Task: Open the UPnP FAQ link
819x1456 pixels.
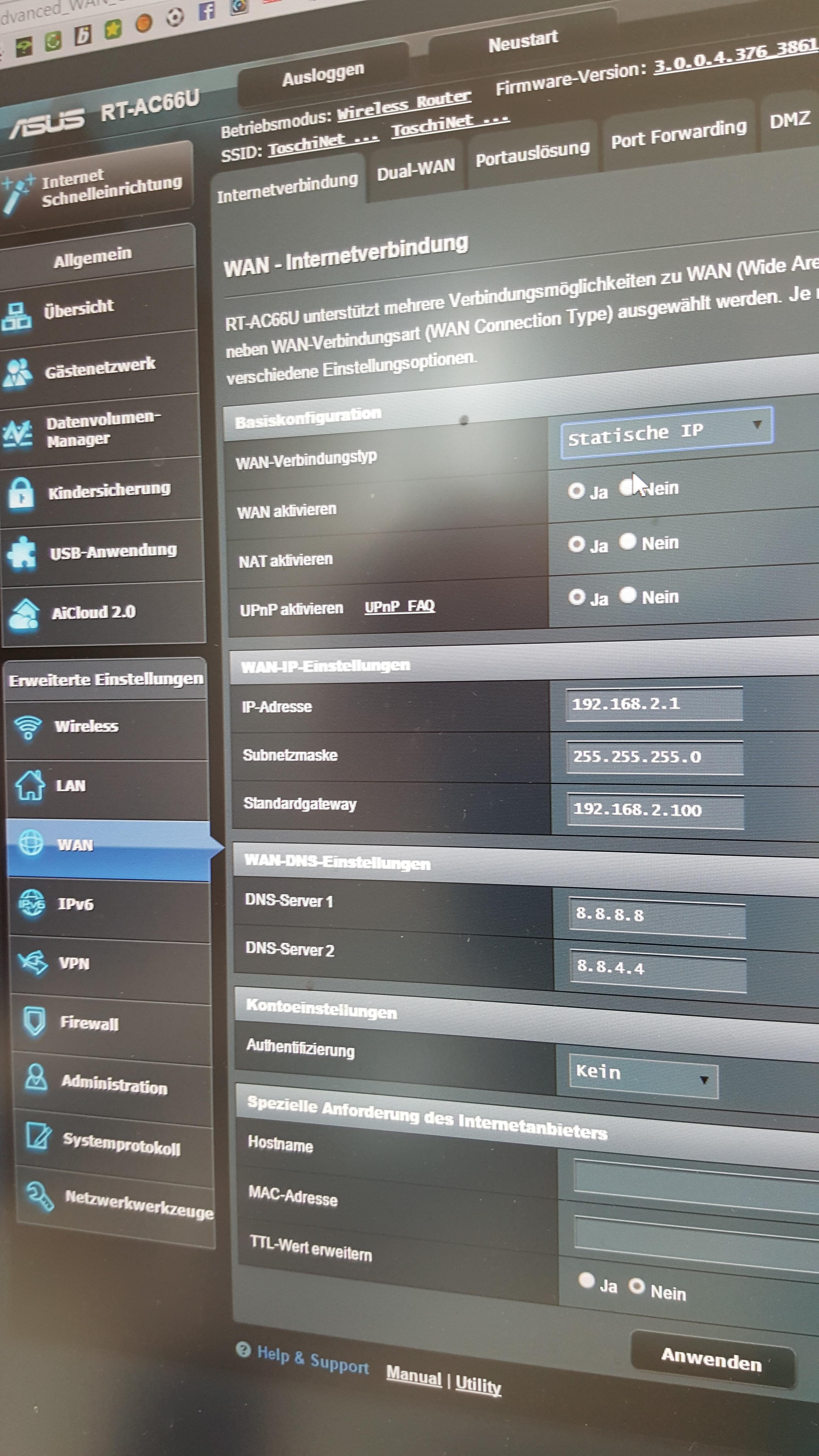Action: [399, 607]
